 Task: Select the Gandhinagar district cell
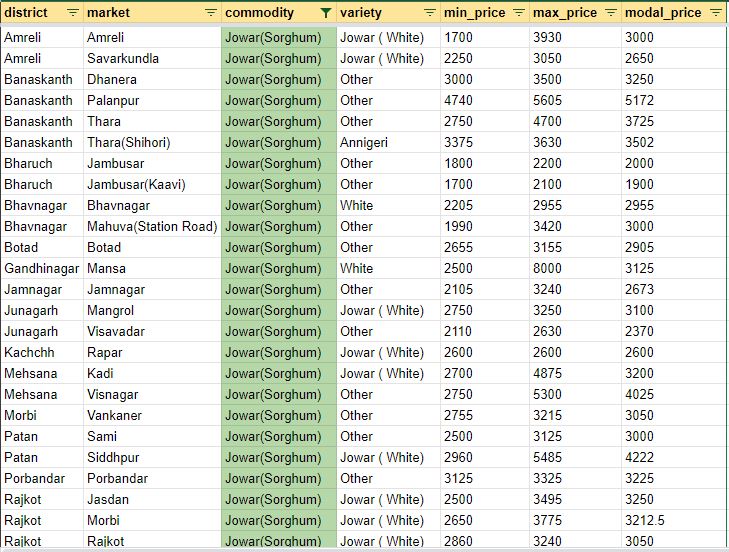tap(41, 268)
